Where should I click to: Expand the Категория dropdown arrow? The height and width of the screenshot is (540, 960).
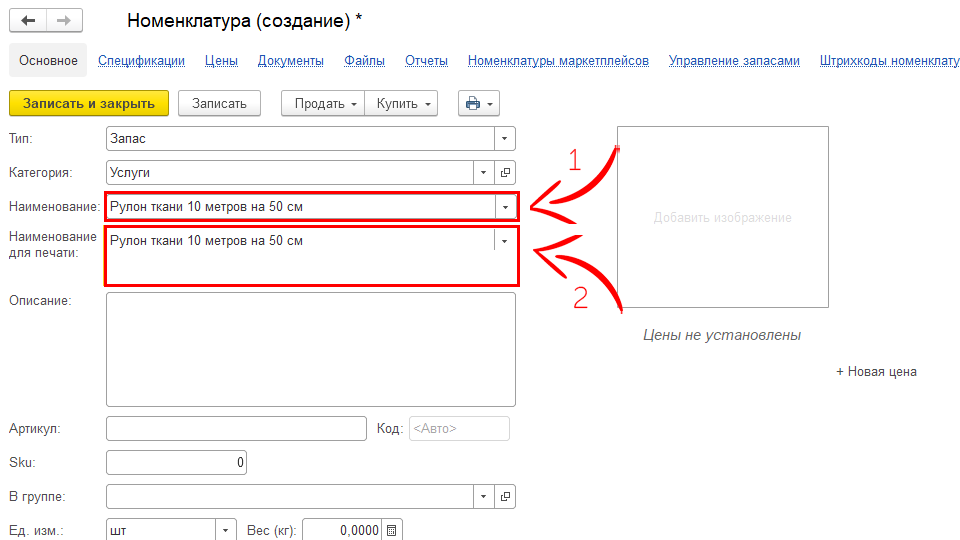pos(484,172)
